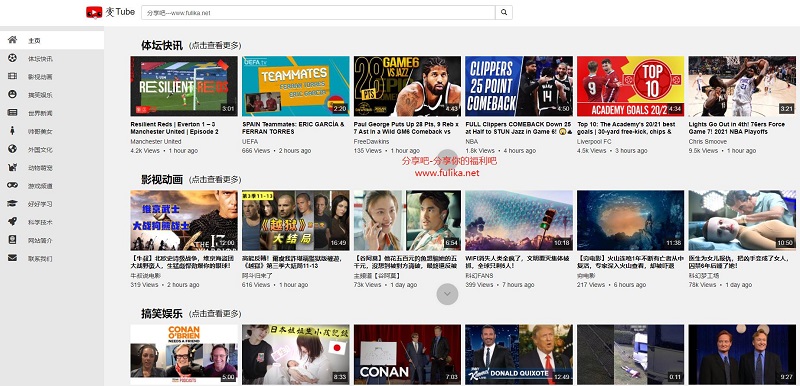Open Resilient Reds video thumbnail

184,86
